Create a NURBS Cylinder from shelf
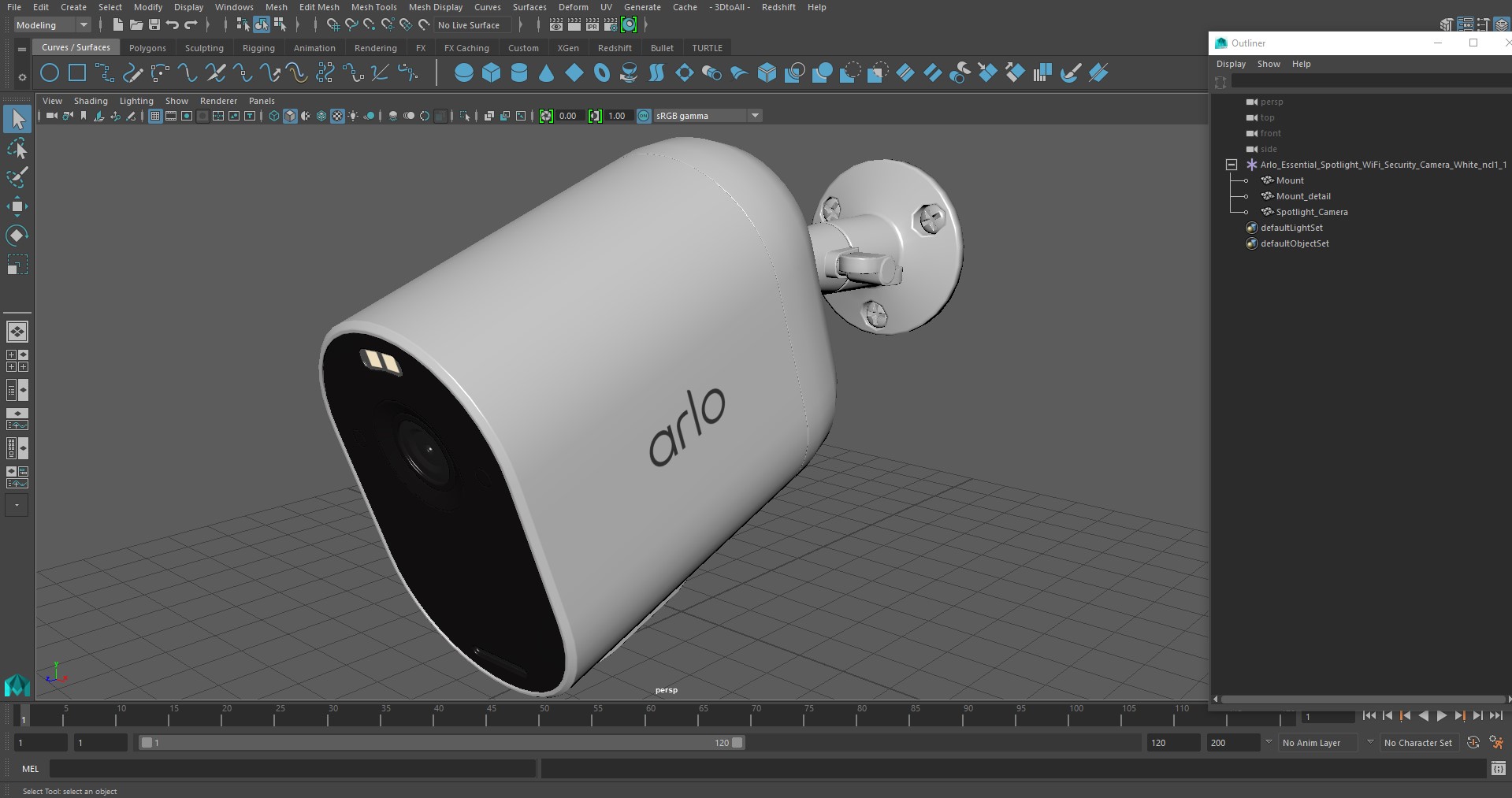 point(519,73)
